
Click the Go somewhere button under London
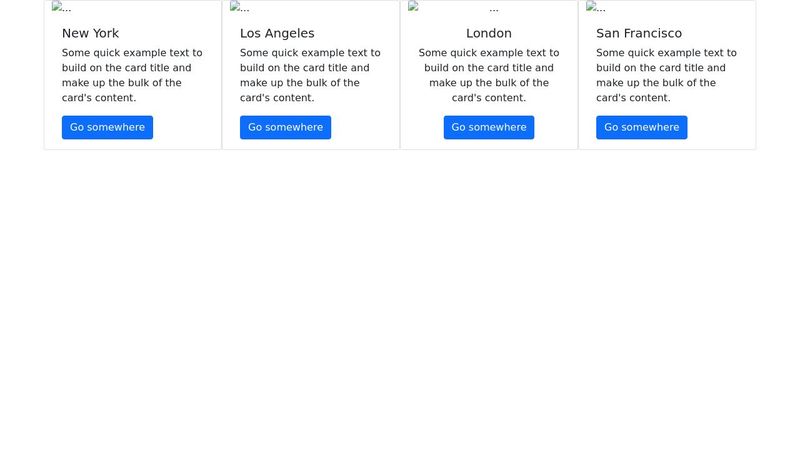tap(489, 127)
